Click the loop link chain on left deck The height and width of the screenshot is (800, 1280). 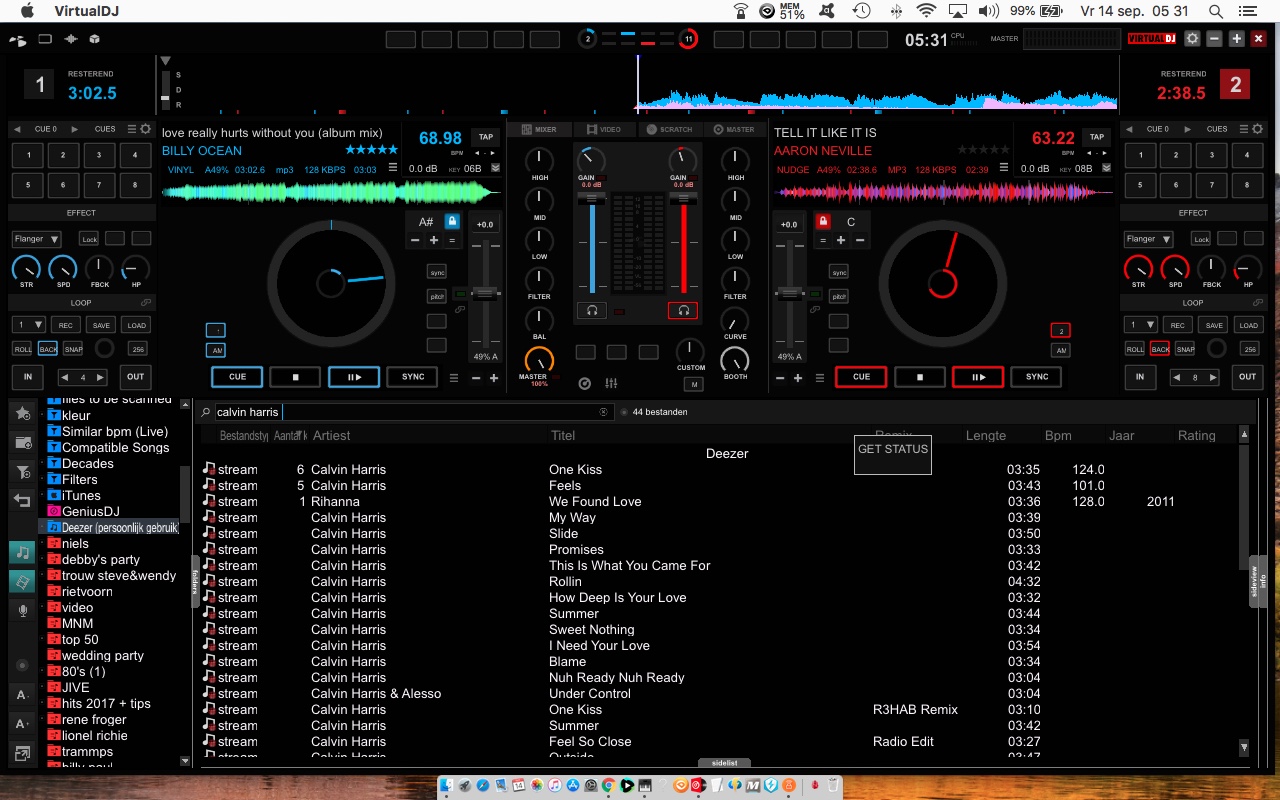pyautogui.click(x=146, y=302)
